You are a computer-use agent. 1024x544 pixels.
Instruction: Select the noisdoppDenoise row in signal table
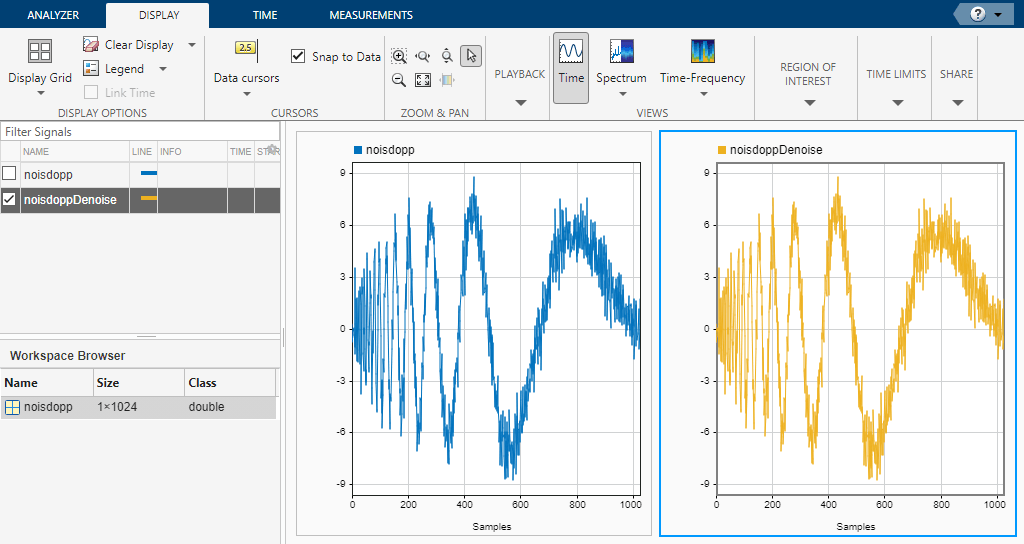pos(140,200)
